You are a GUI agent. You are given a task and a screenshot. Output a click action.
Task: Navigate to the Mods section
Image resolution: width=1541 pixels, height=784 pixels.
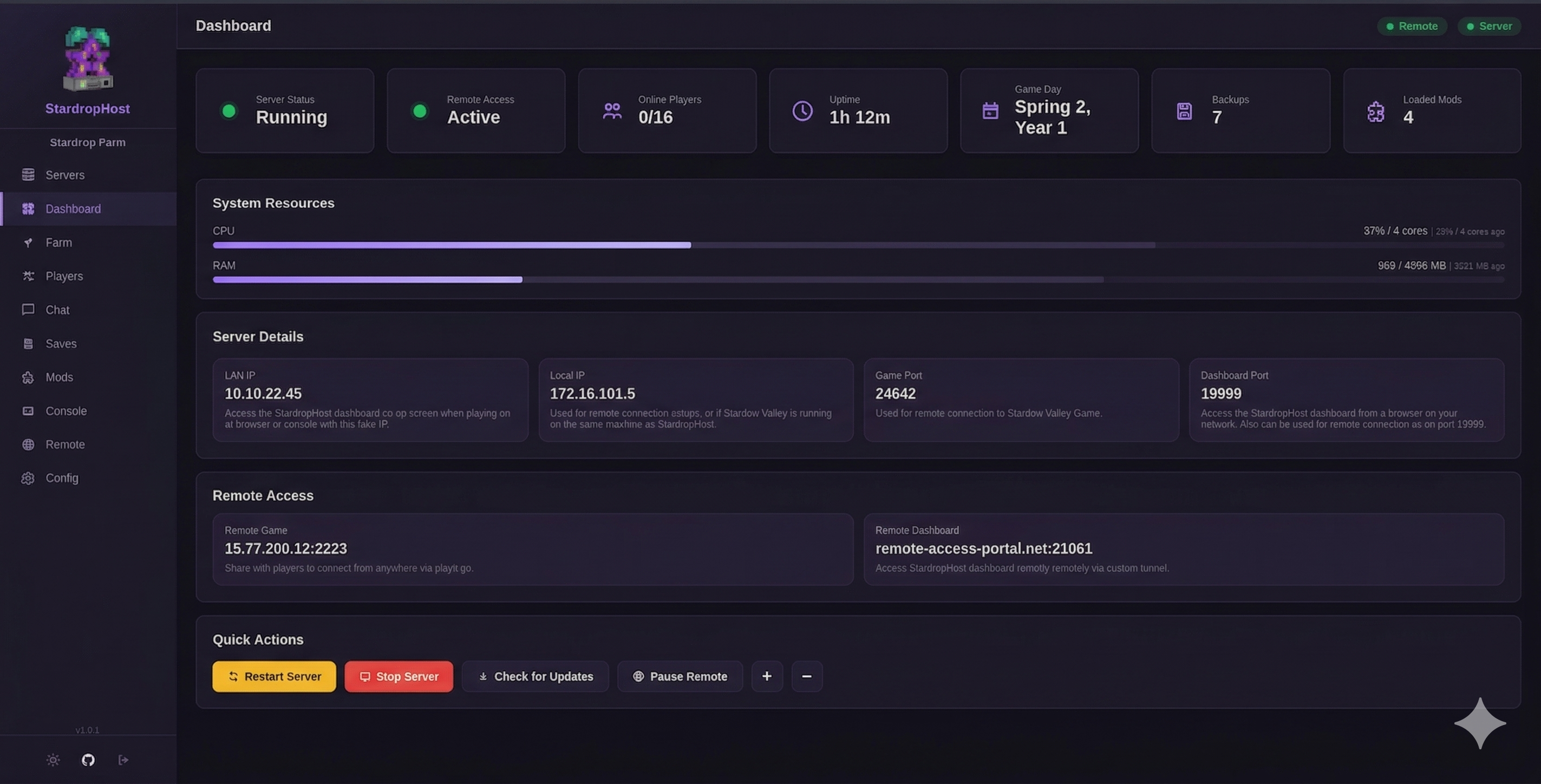tap(59, 377)
